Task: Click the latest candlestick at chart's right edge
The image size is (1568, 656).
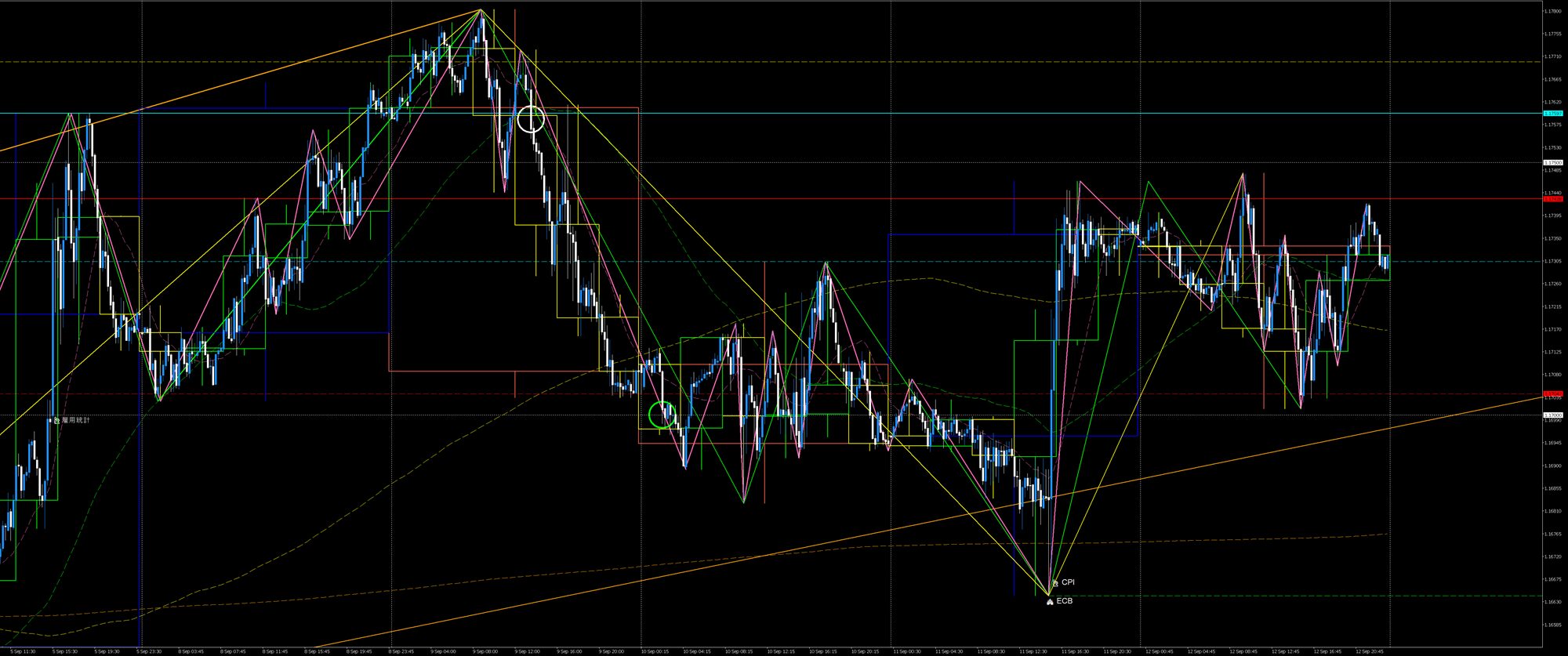Action: 1386,262
